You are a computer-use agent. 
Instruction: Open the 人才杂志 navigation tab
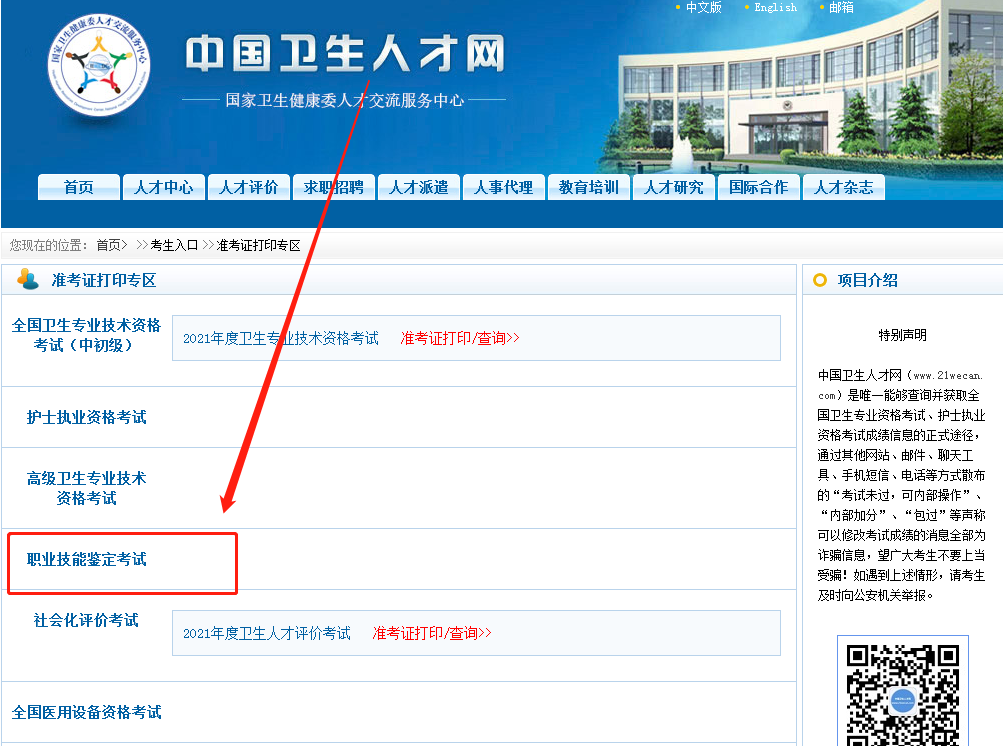[x=843, y=187]
